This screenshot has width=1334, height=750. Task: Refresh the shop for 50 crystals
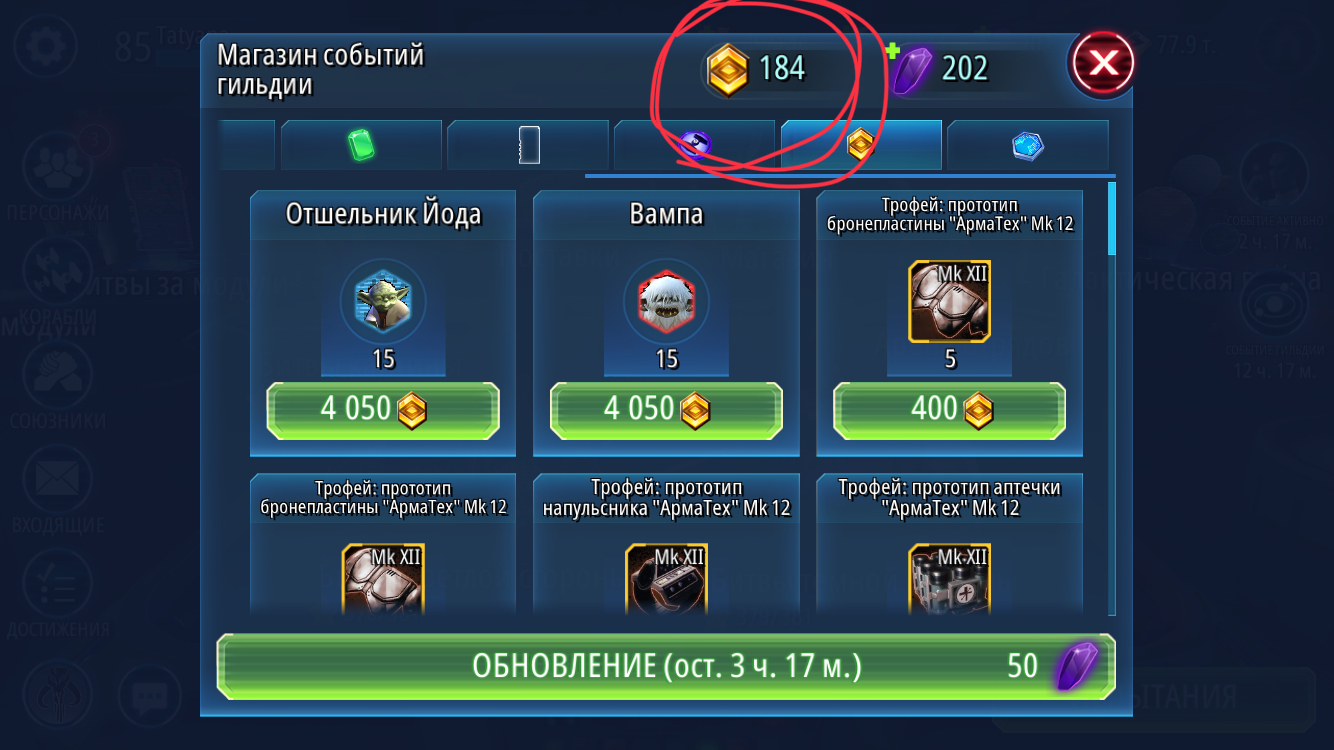coord(666,666)
